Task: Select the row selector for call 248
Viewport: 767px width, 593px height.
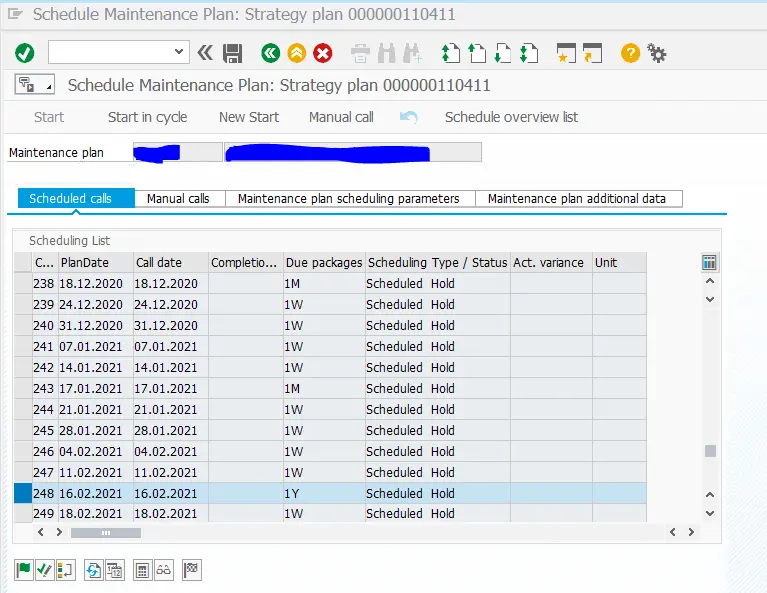Action: (23, 493)
